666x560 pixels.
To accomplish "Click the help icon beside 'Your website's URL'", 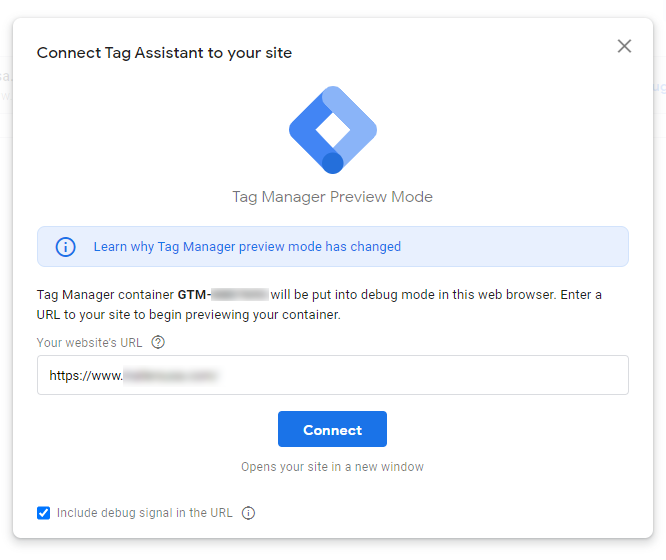I will click(x=158, y=342).
